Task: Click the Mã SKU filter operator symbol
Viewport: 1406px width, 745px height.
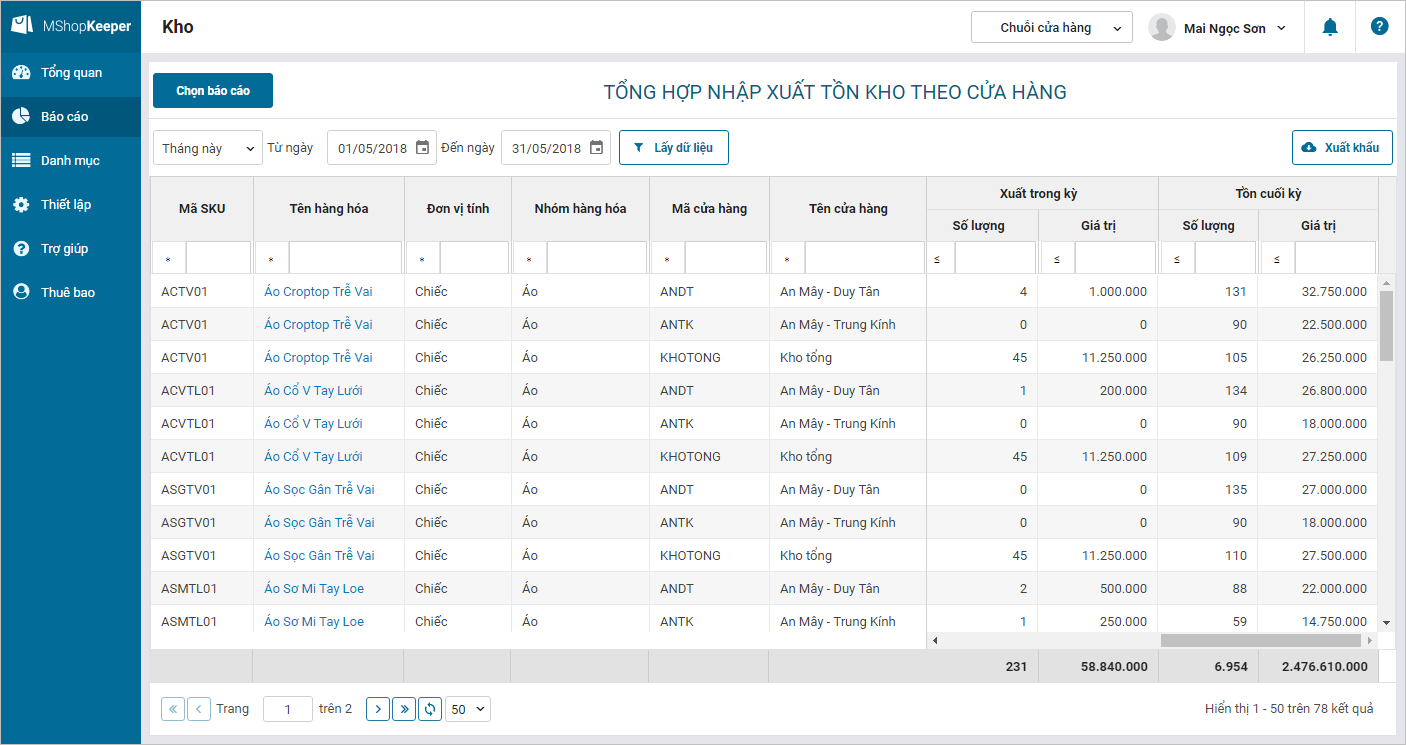Action: [x=168, y=258]
